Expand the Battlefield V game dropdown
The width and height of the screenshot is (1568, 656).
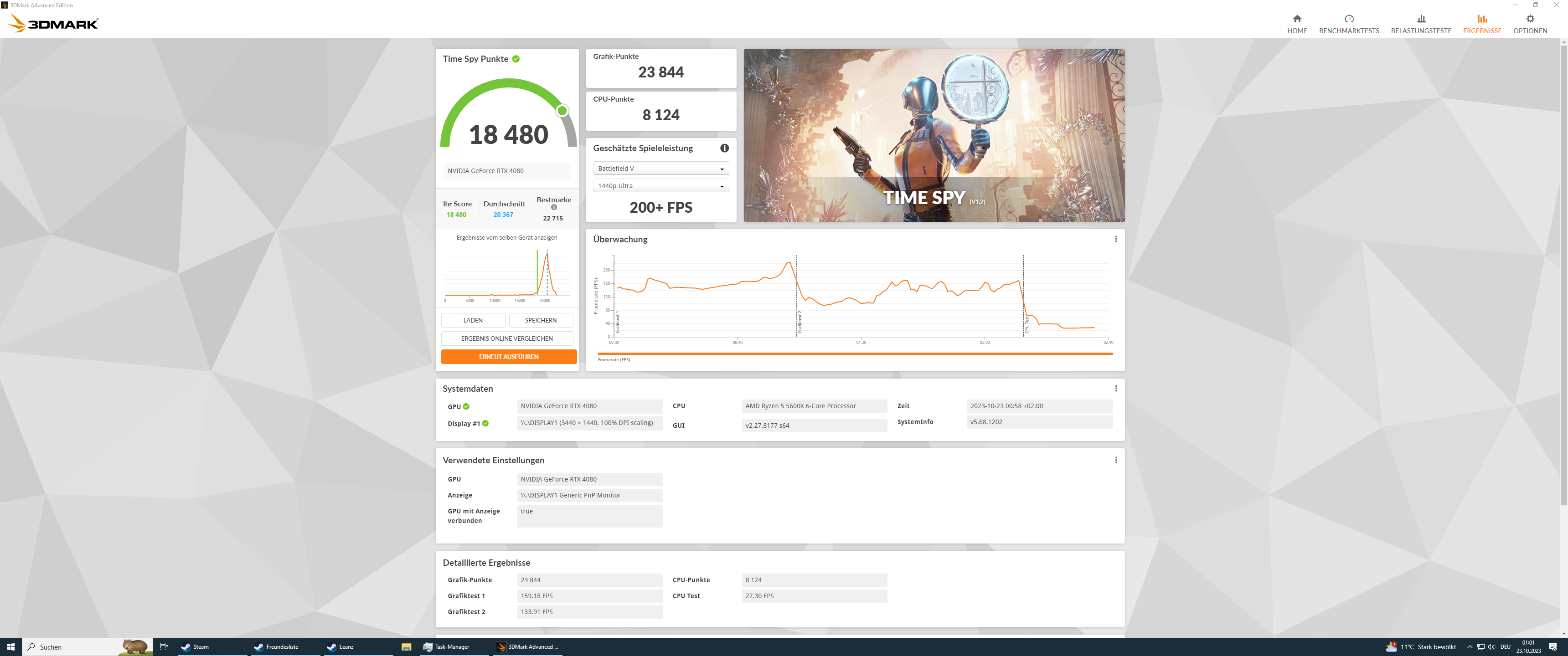point(660,169)
